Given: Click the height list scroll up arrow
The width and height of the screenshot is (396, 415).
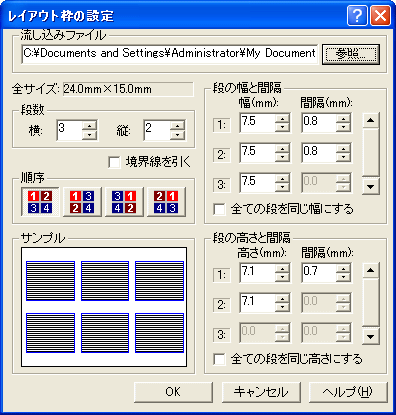Looking at the screenshot, I should 371,271.
